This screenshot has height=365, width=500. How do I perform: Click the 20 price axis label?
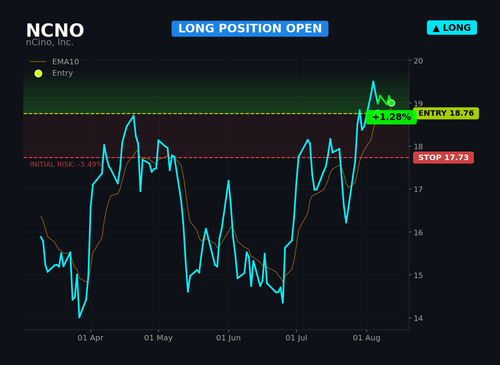coord(418,61)
